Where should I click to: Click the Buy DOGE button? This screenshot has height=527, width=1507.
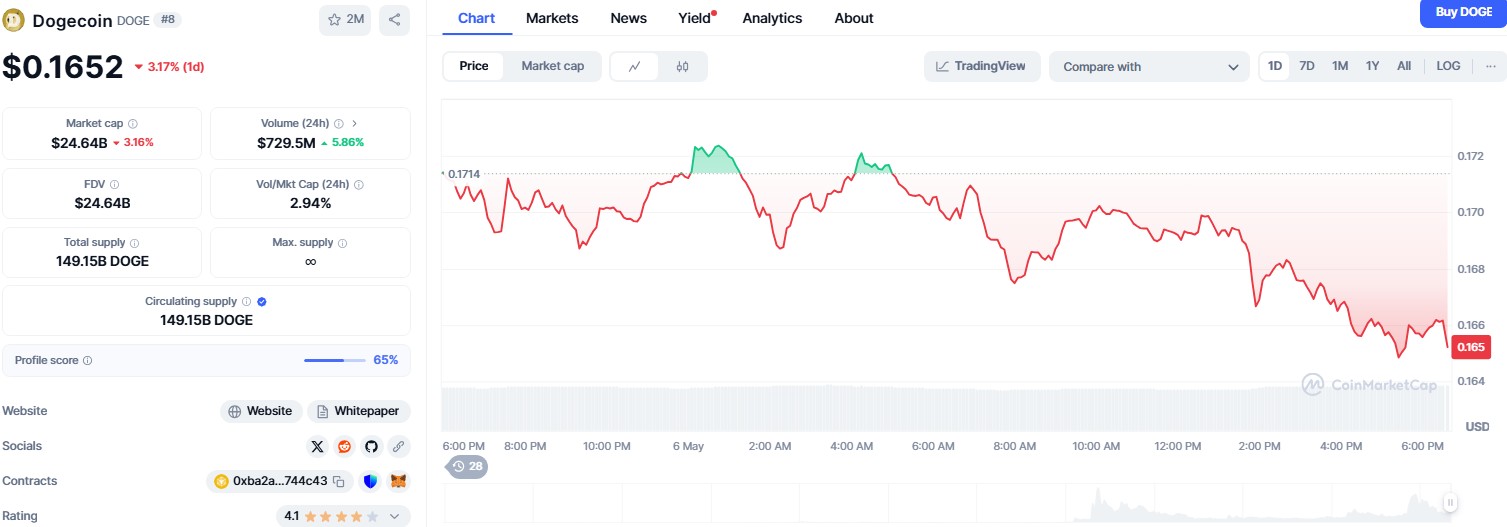coord(1463,12)
